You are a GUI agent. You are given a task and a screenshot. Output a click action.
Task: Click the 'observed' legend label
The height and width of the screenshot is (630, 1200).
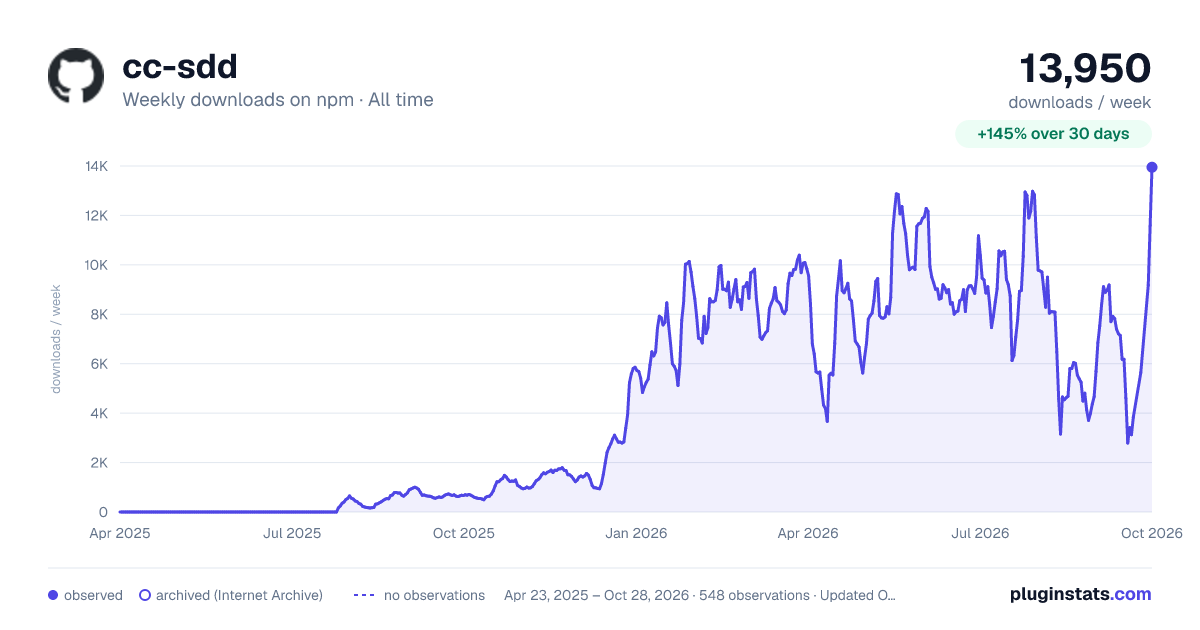point(93,595)
